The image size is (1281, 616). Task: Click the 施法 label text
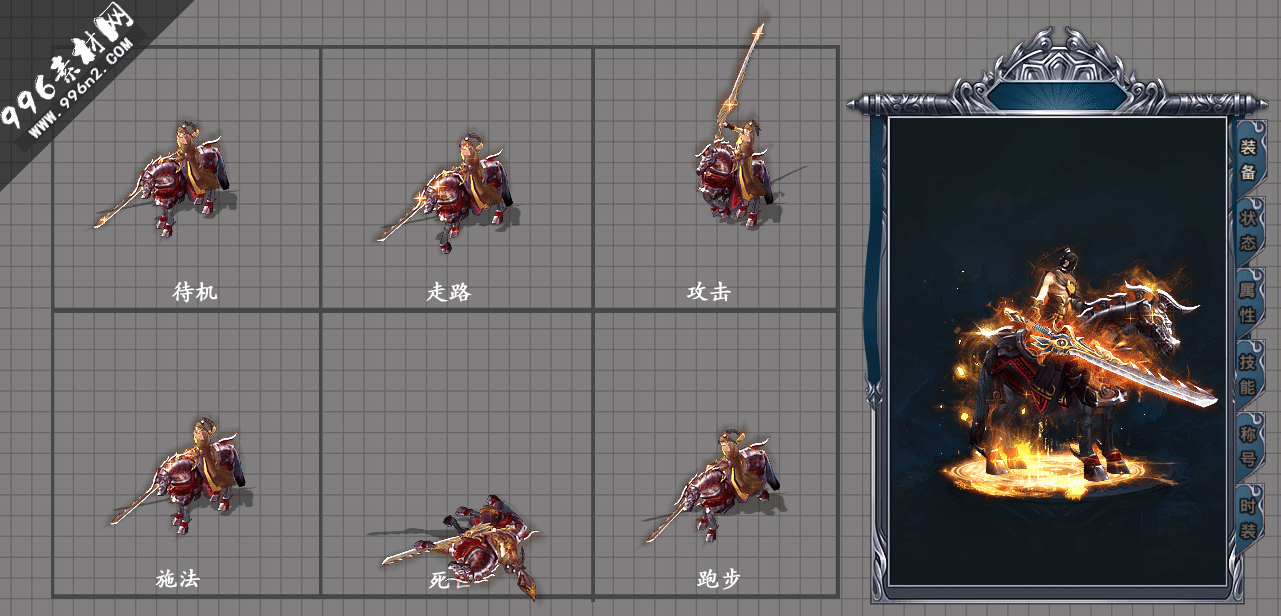click(x=178, y=579)
